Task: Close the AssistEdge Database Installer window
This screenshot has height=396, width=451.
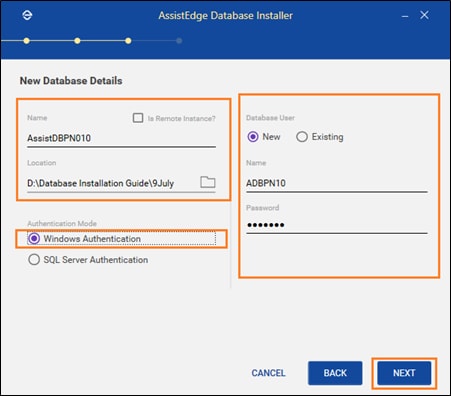Action: (424, 15)
